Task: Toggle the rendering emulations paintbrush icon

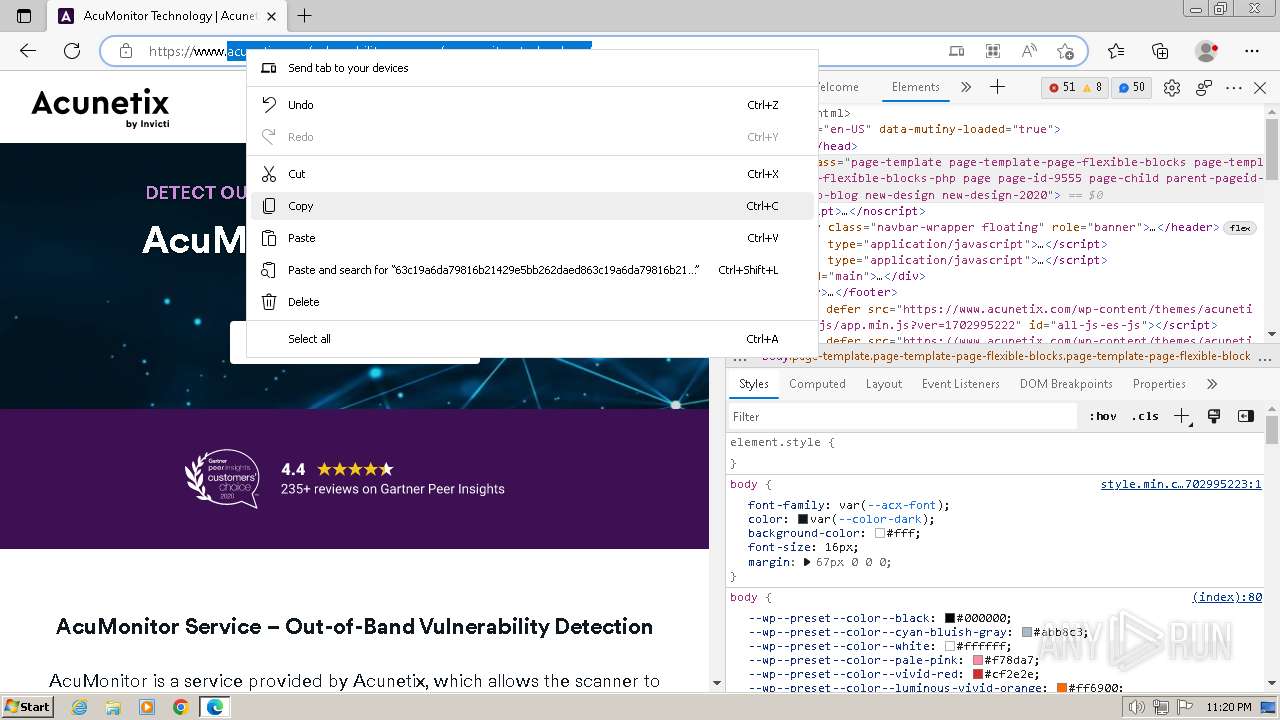Action: pyautogui.click(x=1214, y=416)
